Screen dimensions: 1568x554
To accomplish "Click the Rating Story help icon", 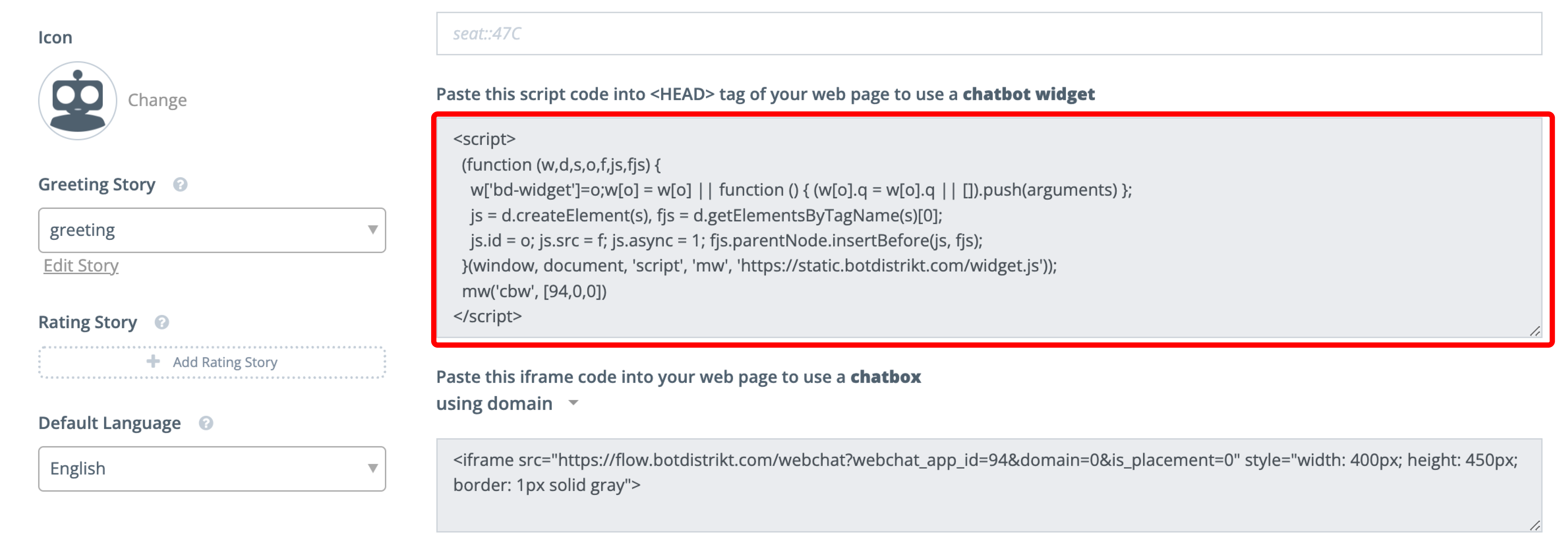I will pyautogui.click(x=161, y=322).
